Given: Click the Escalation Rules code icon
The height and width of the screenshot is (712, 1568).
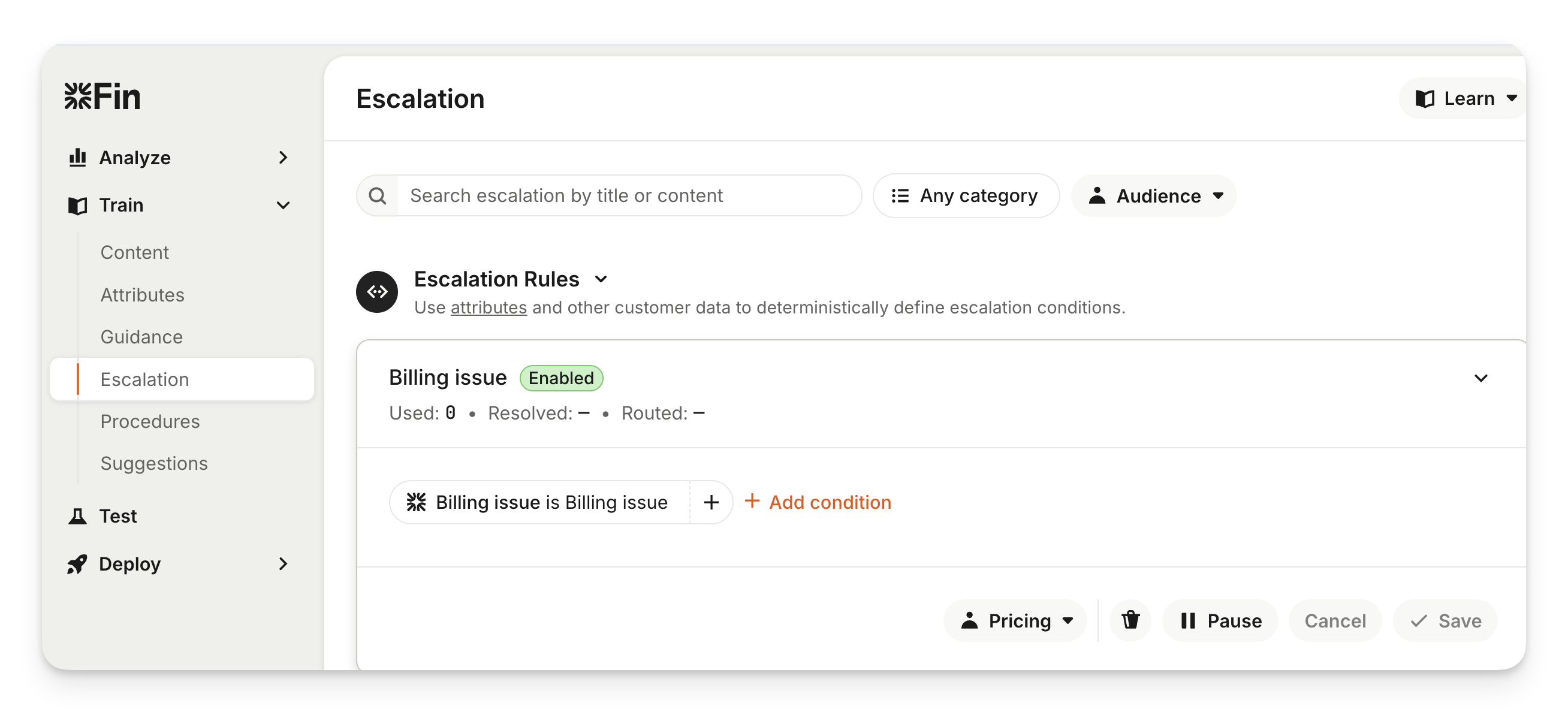Looking at the screenshot, I should click(x=377, y=292).
